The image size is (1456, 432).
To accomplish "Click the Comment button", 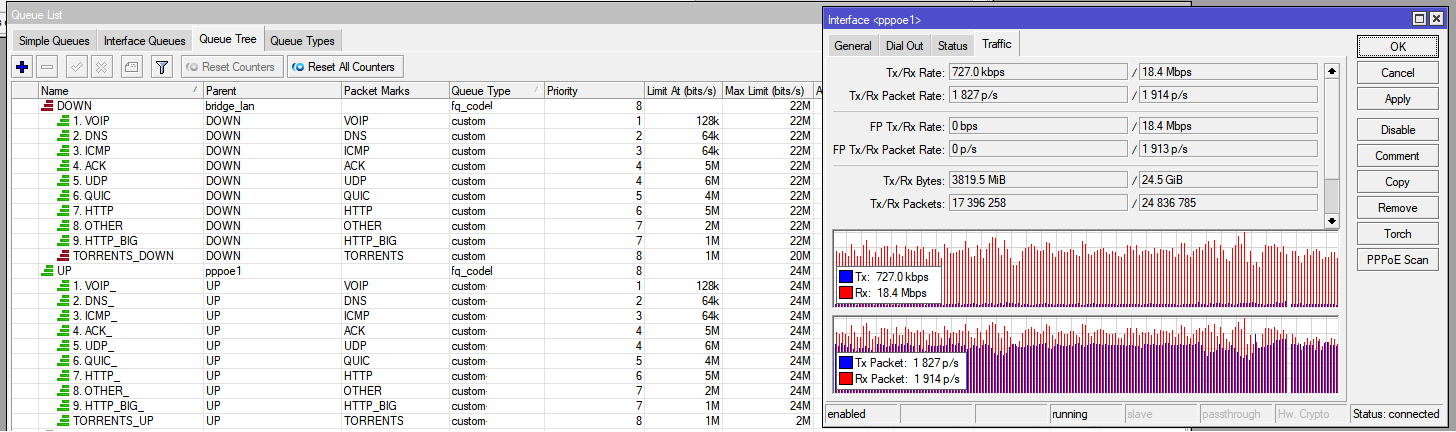I will point(1398,156).
